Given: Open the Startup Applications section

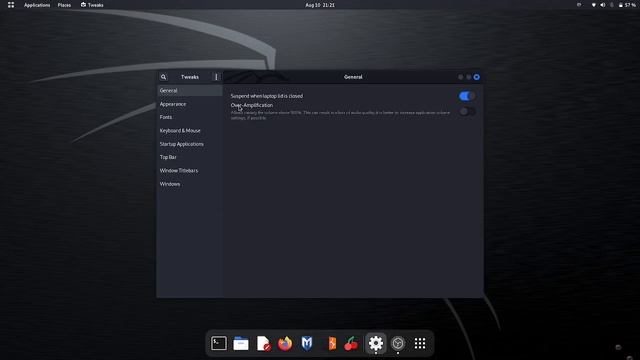Looking at the screenshot, I should (190, 144).
